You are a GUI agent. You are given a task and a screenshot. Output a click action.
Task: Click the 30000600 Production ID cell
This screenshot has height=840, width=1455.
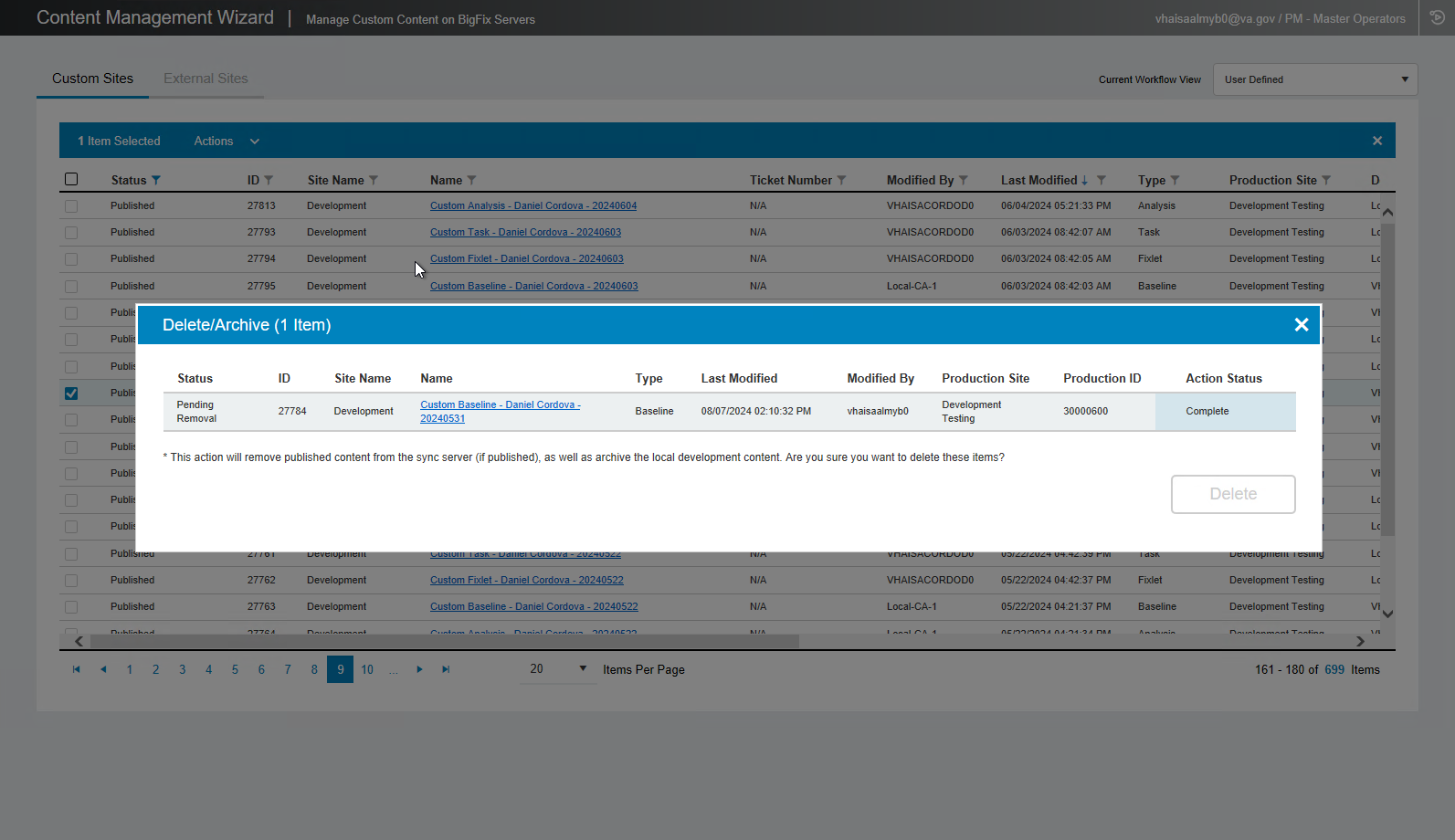(x=1085, y=411)
